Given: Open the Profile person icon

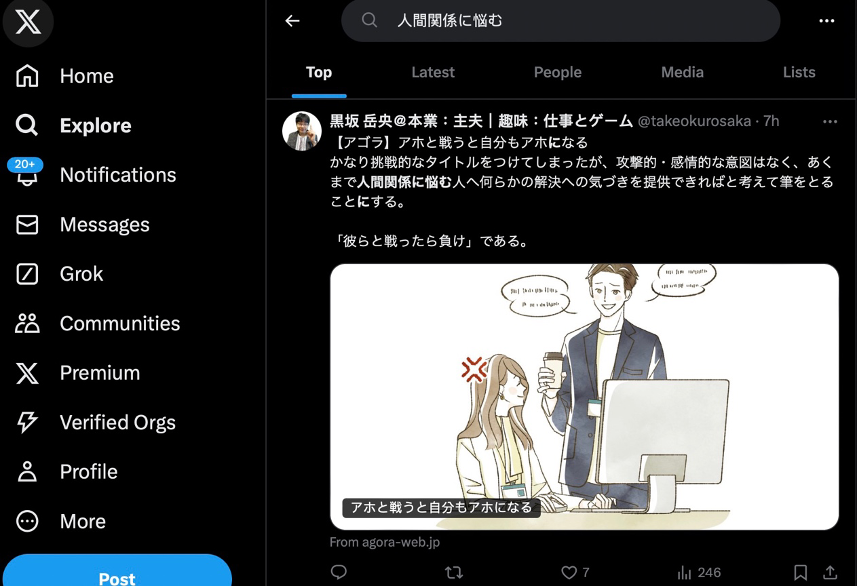Looking at the screenshot, I should tap(27, 472).
